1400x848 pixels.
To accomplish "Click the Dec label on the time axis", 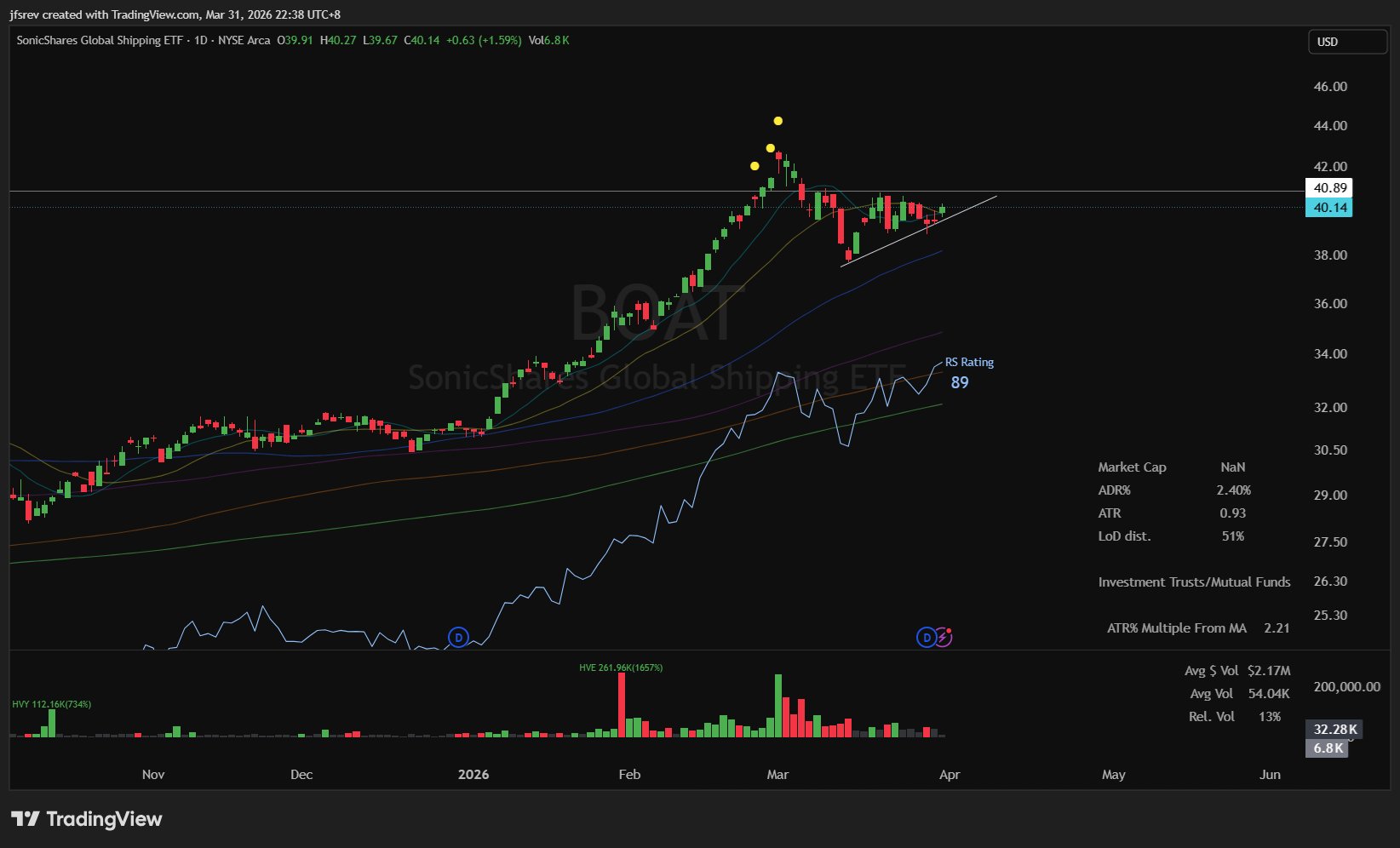I will tap(301, 774).
